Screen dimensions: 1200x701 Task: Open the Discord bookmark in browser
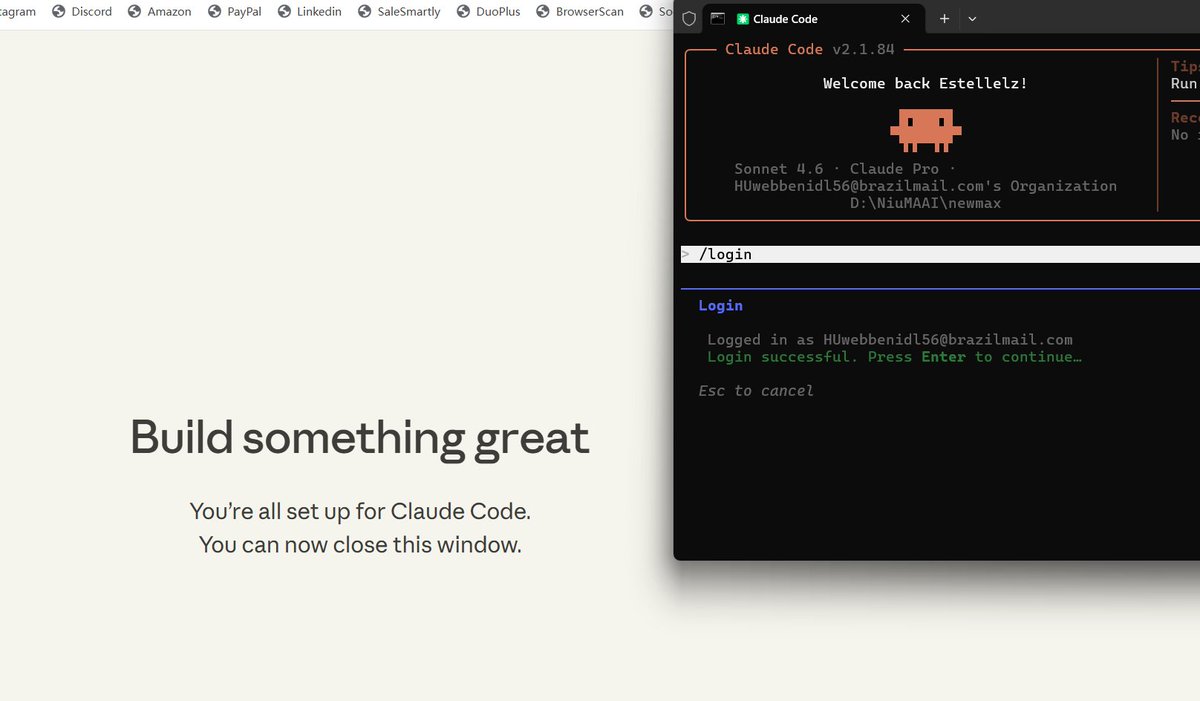point(82,12)
